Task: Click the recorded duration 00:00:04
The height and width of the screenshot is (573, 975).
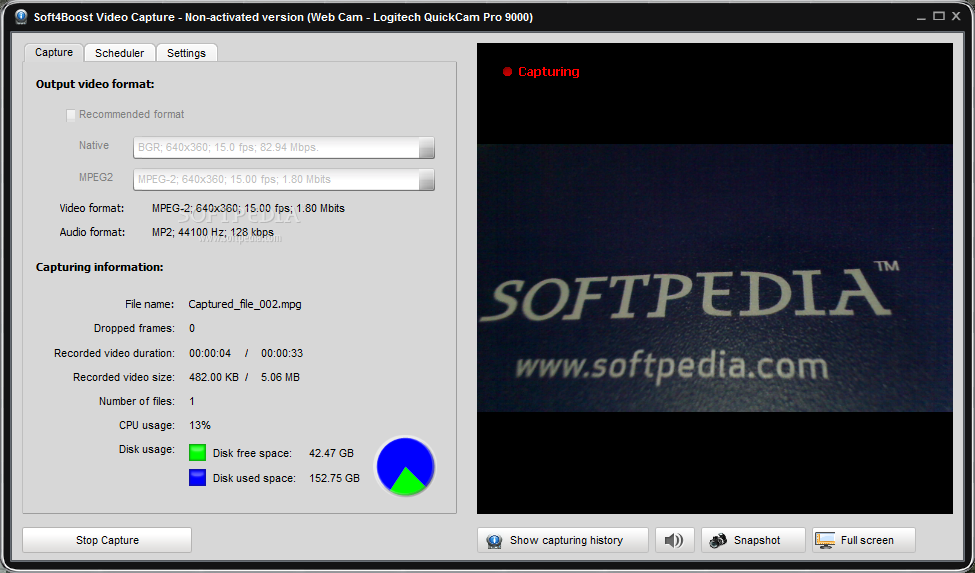Action: click(x=210, y=353)
